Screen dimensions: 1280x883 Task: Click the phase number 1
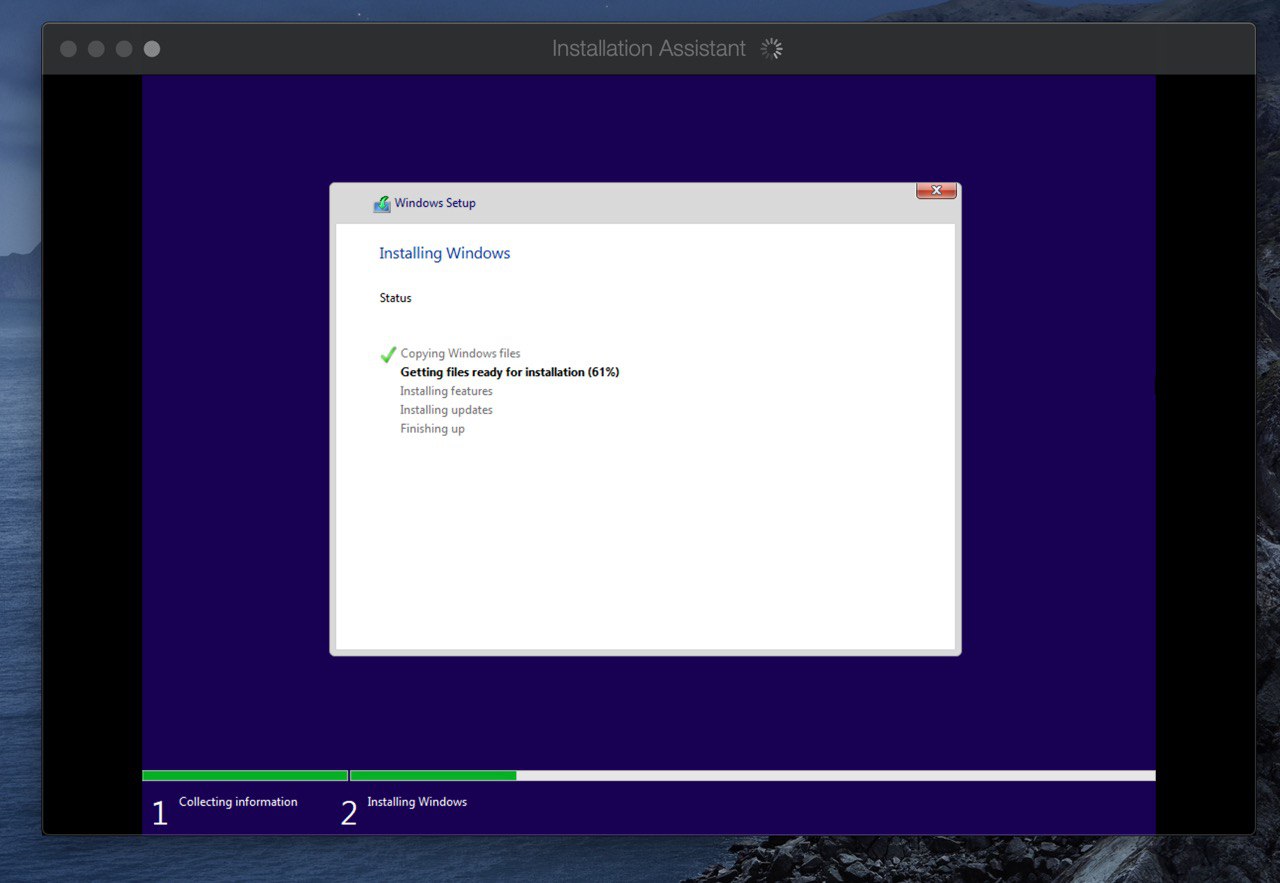159,813
